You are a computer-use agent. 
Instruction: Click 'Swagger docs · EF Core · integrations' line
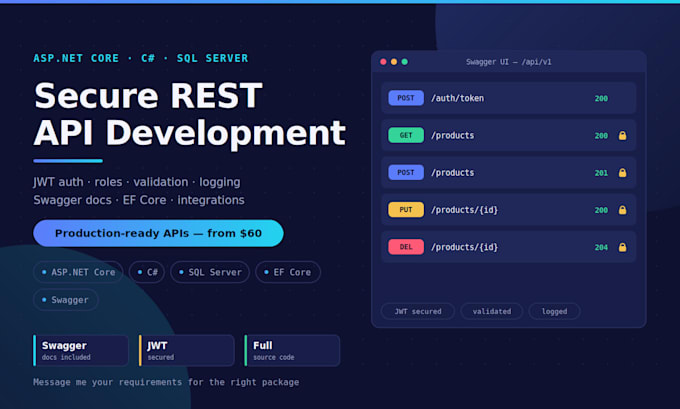coord(139,200)
